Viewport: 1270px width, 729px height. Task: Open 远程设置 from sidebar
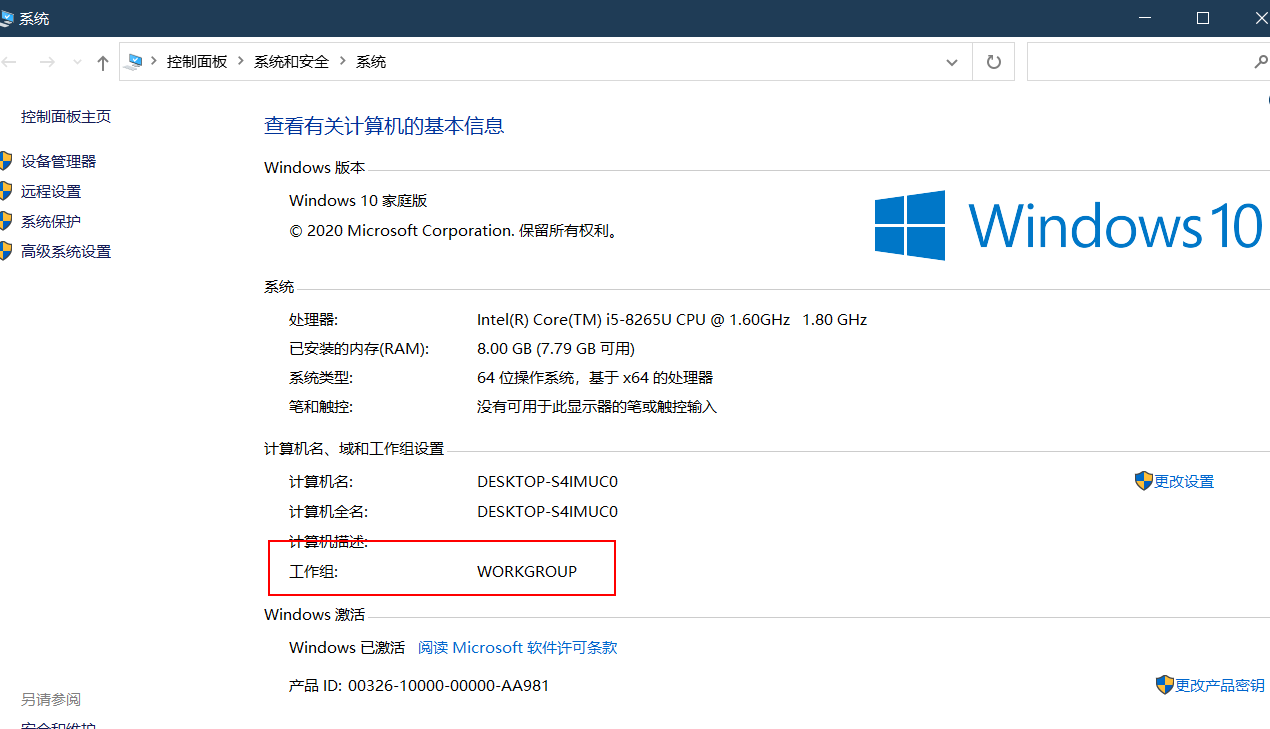[51, 192]
